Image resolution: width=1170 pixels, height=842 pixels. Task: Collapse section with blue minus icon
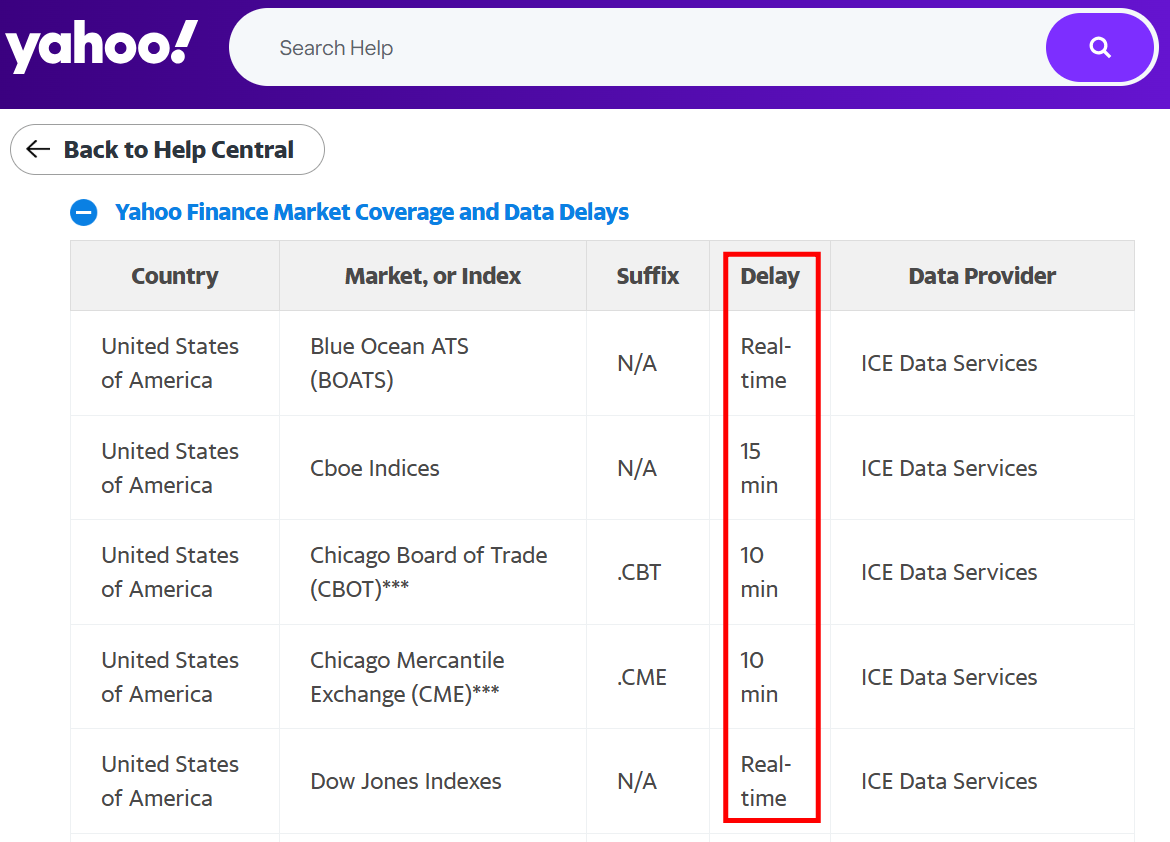(84, 212)
